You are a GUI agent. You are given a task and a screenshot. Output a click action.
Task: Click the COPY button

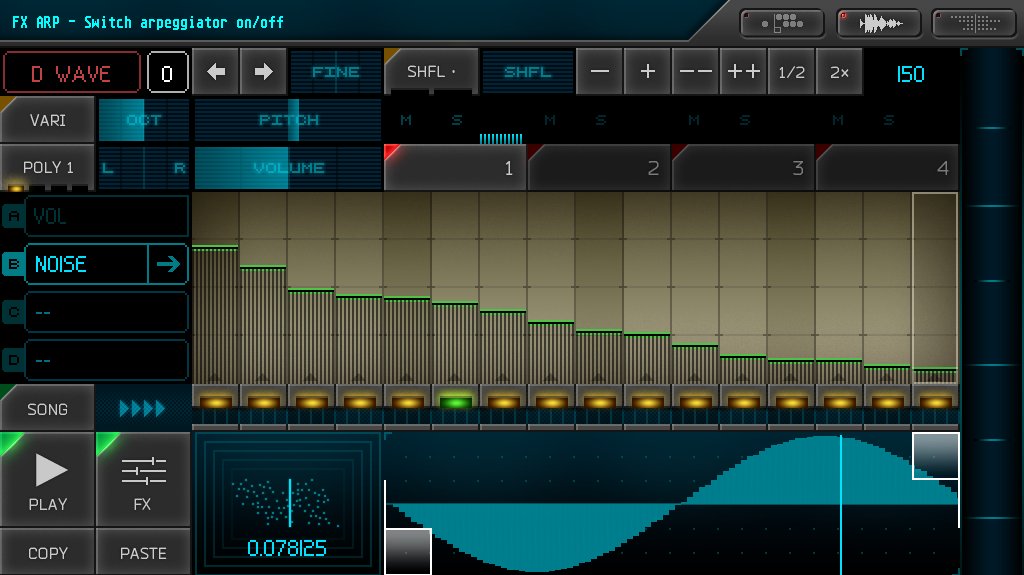pyautogui.click(x=48, y=552)
